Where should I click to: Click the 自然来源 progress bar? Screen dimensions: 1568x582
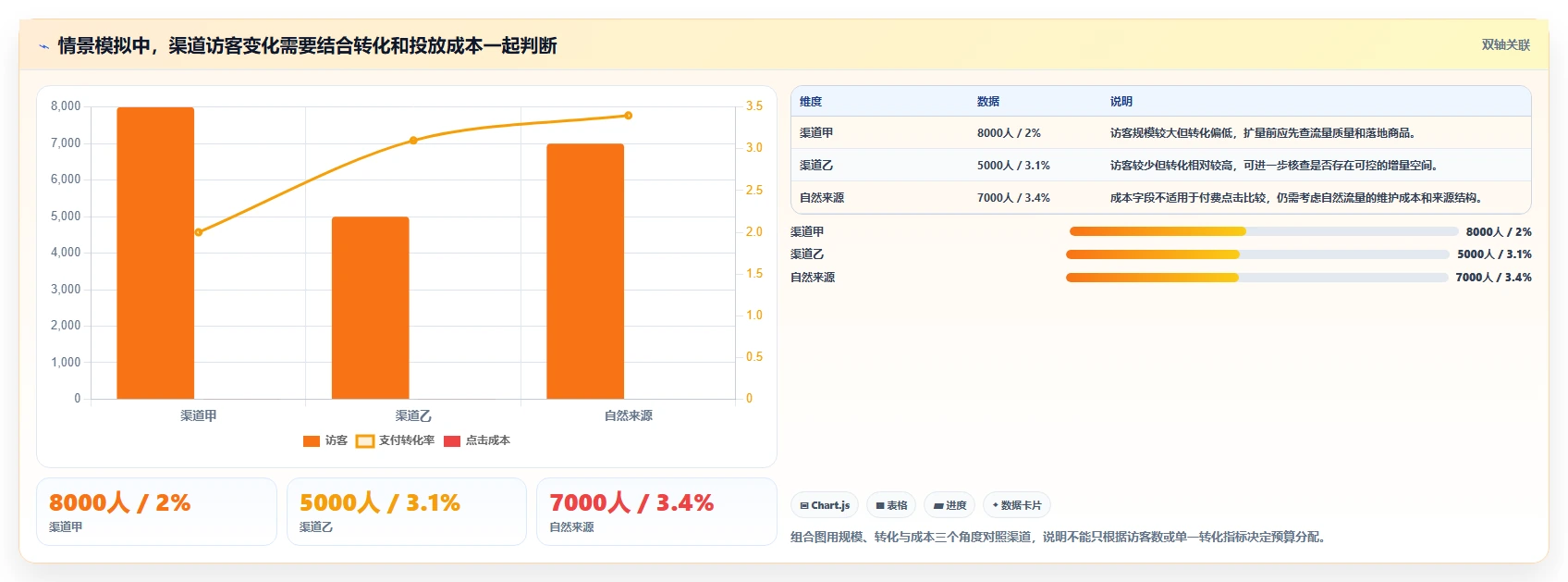point(1257,278)
